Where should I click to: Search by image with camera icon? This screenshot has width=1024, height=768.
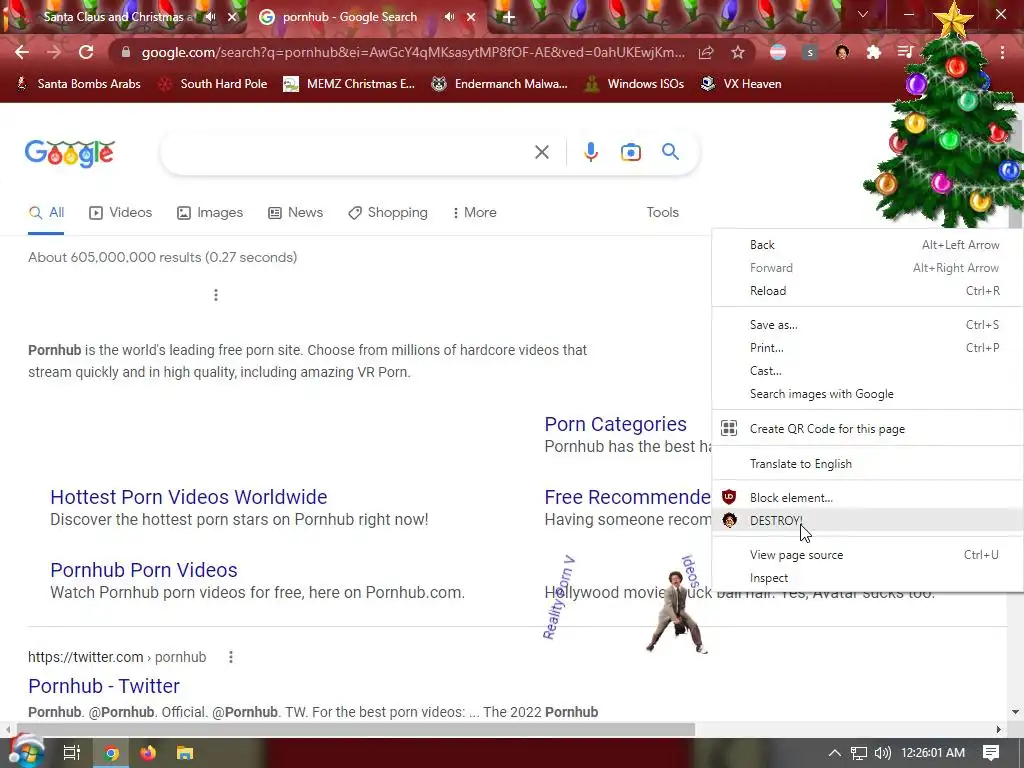click(631, 152)
